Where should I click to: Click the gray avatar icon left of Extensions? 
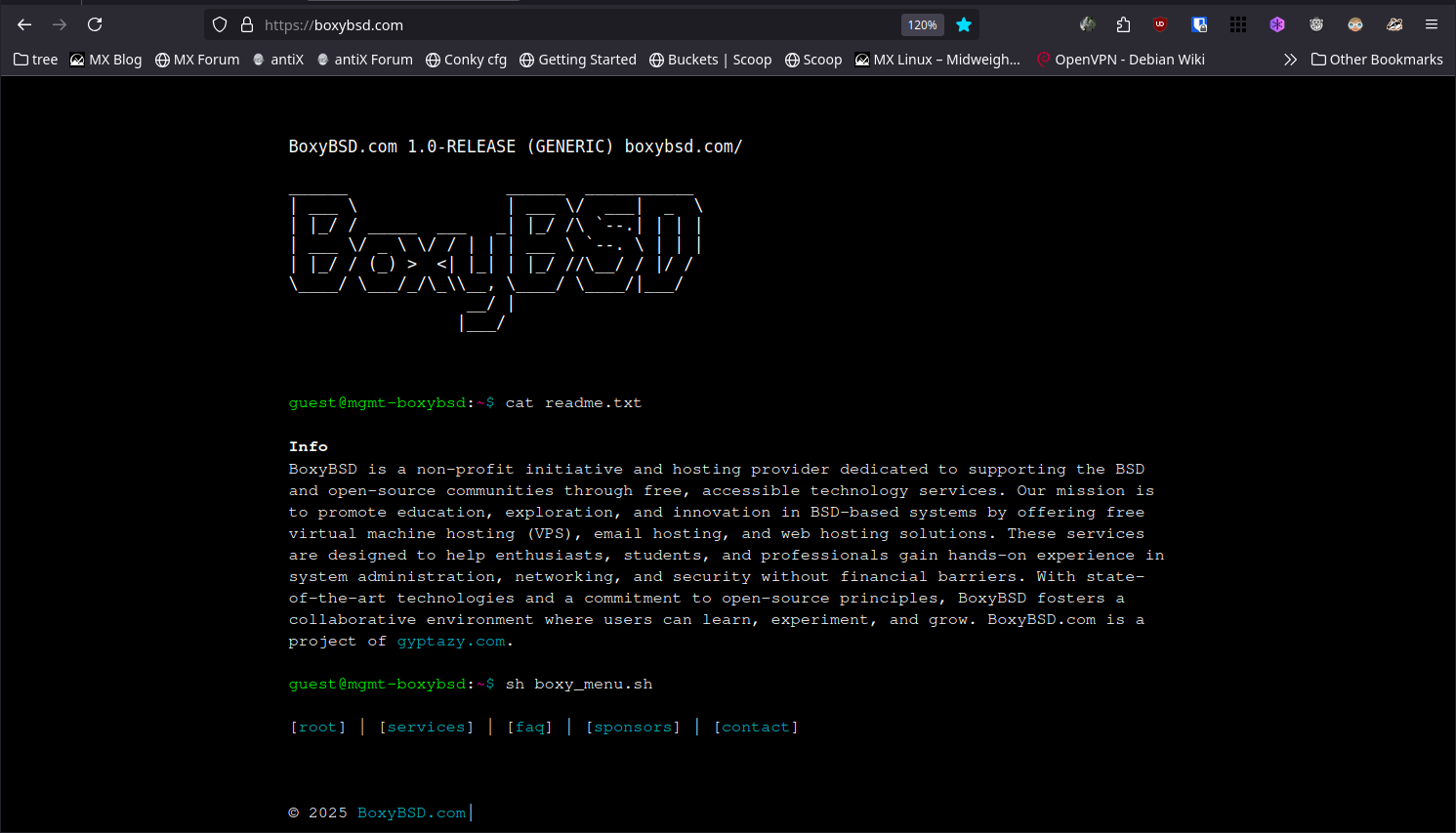tap(1087, 24)
